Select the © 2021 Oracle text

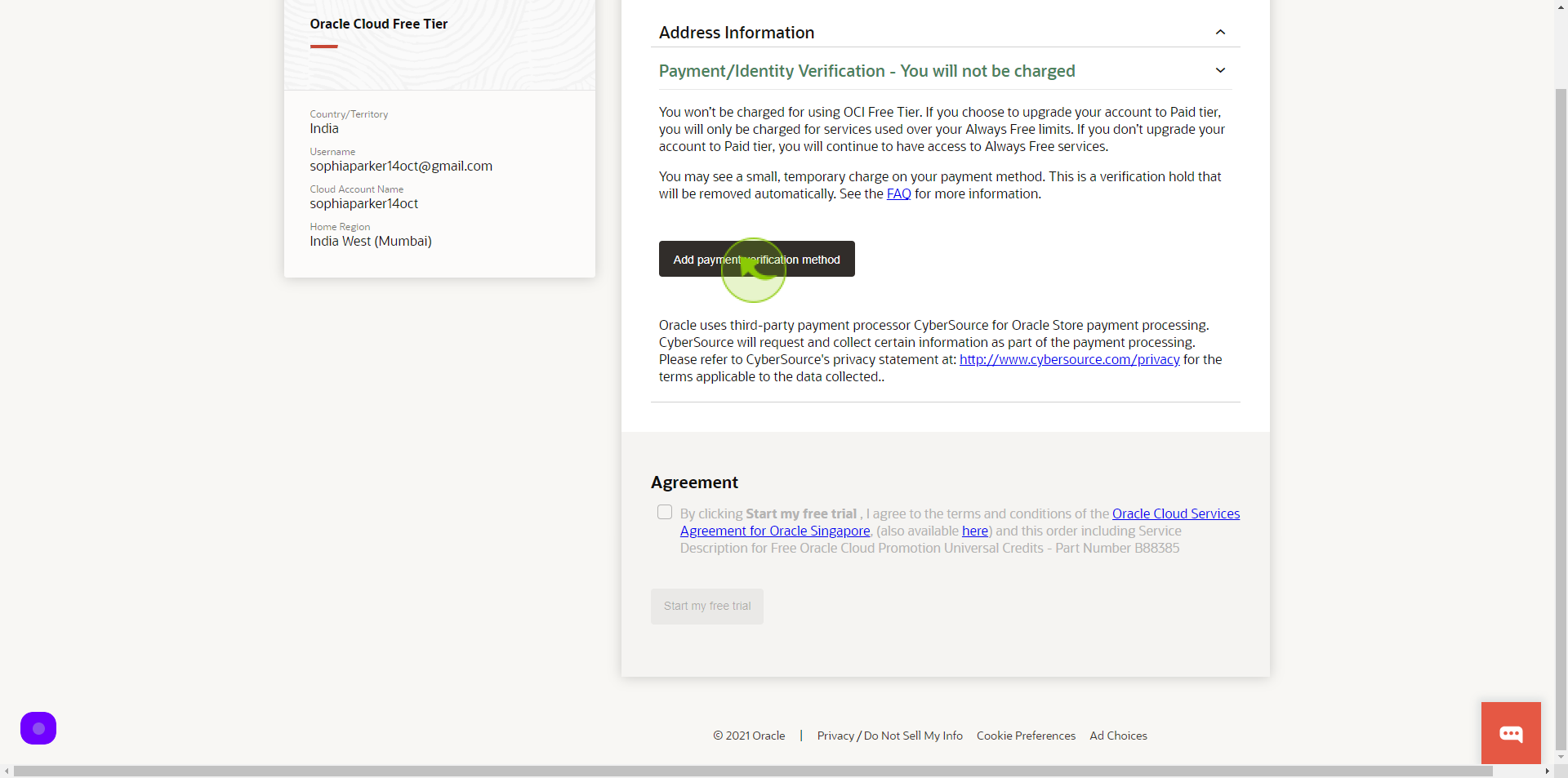click(x=749, y=736)
